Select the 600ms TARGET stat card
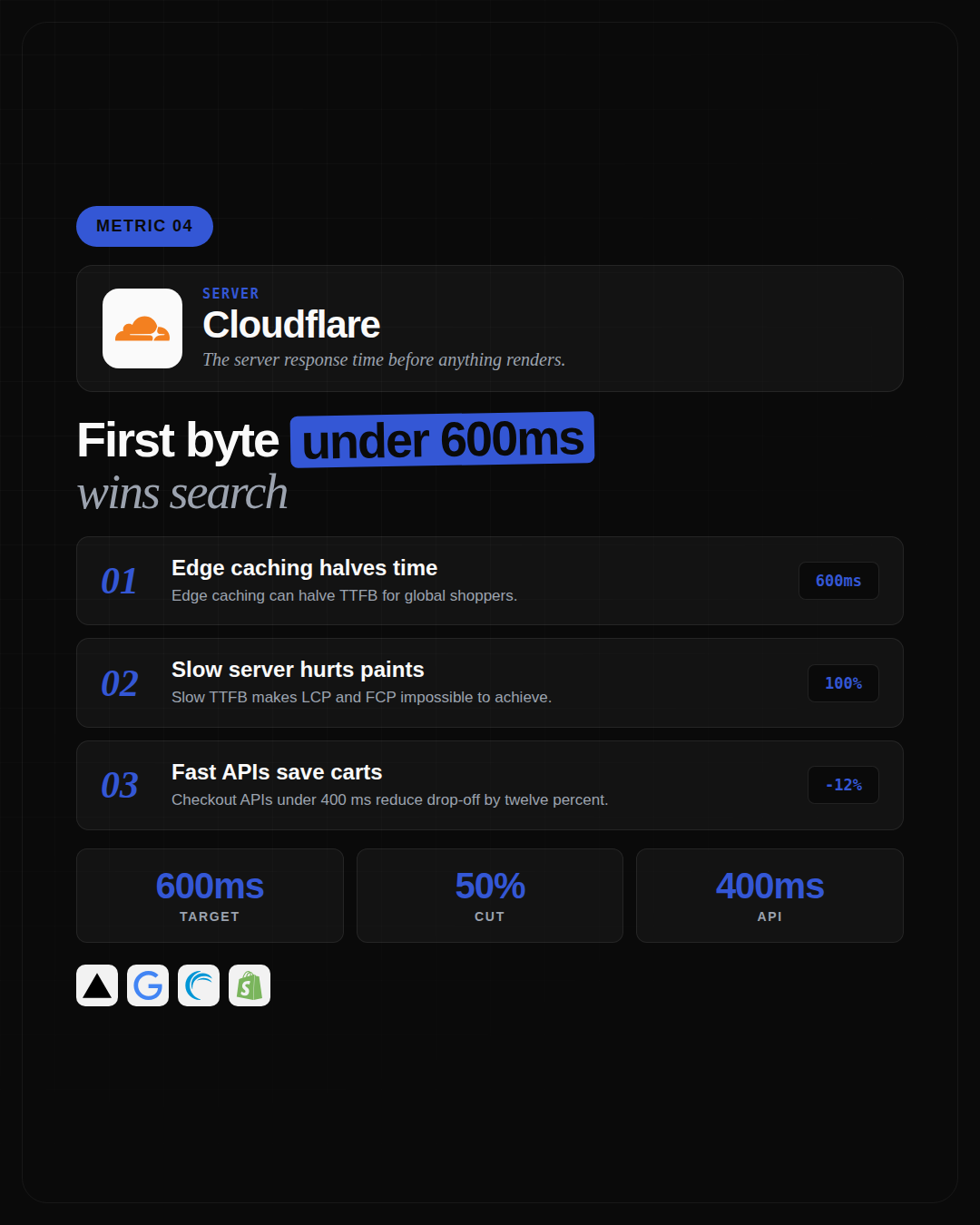The image size is (980, 1225). 210,896
